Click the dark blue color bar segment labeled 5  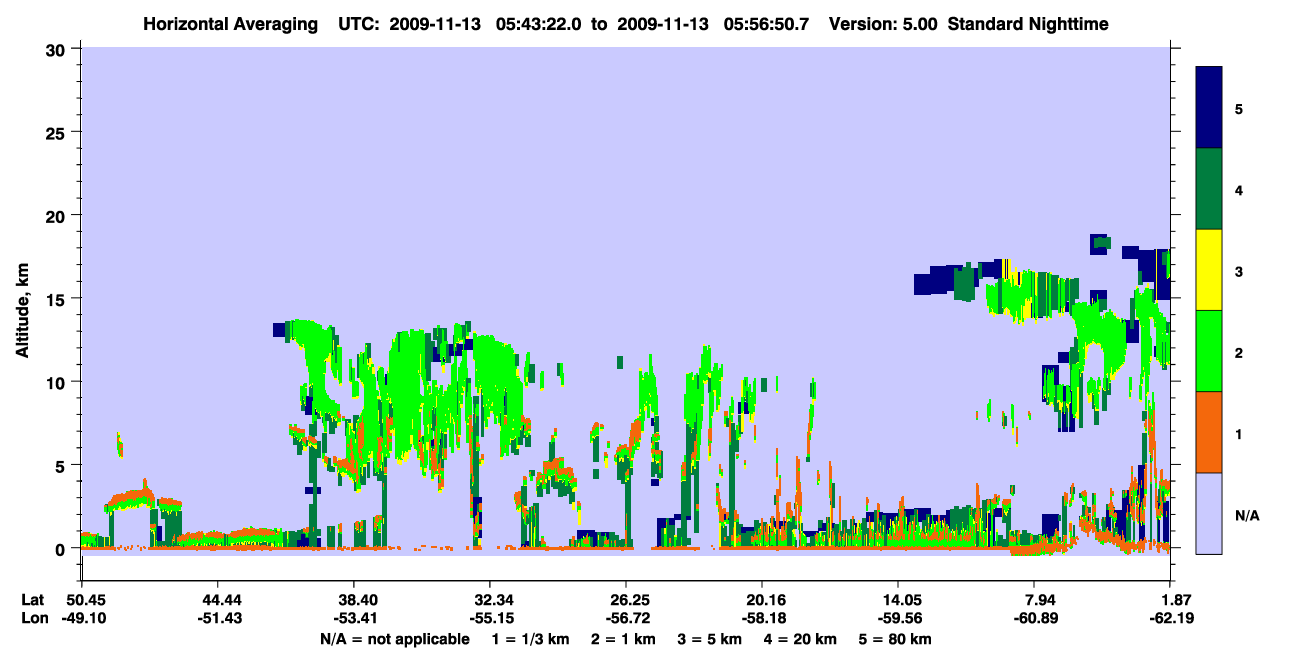coord(1210,108)
